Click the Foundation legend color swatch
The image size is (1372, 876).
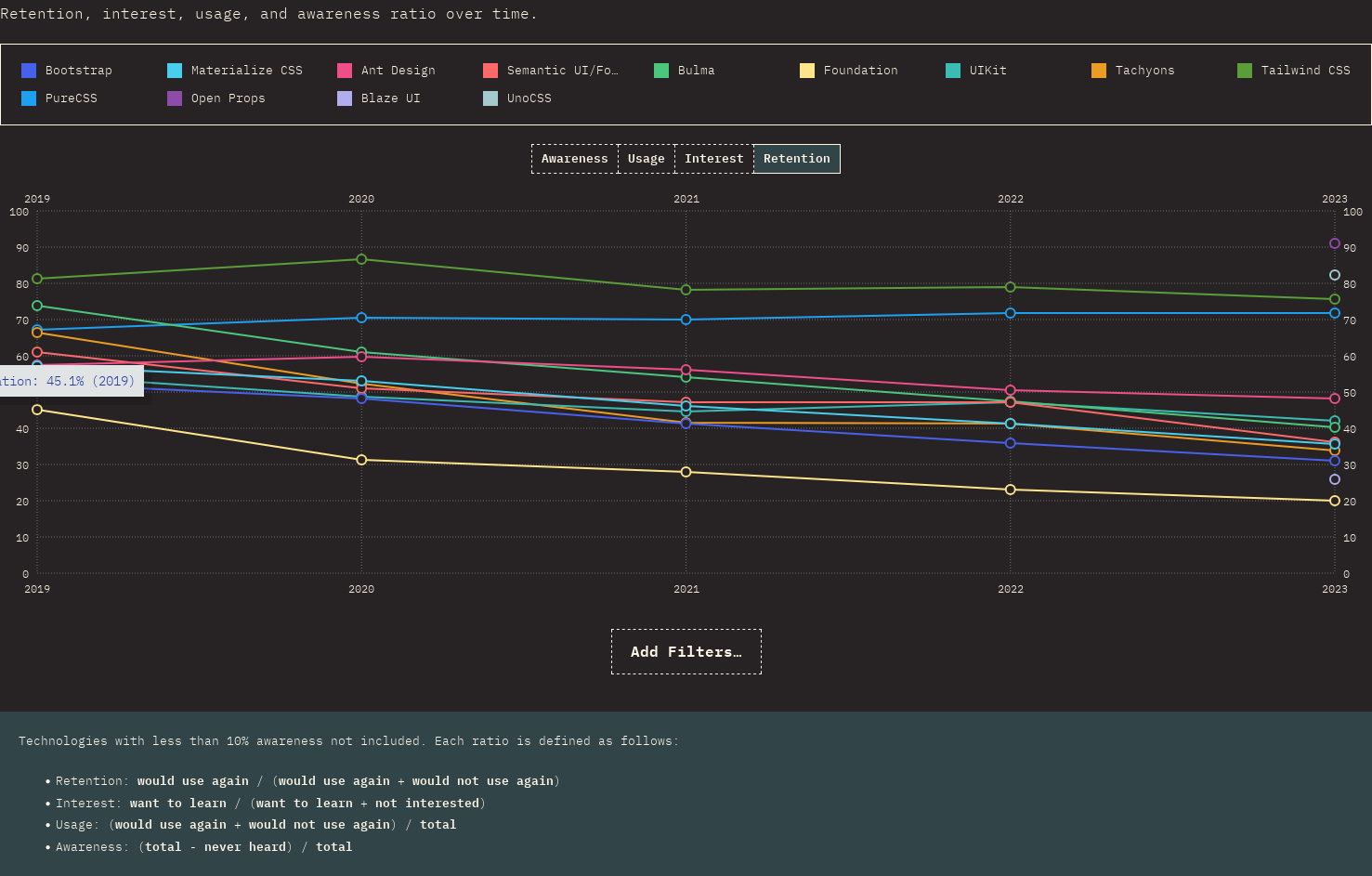[x=807, y=71]
